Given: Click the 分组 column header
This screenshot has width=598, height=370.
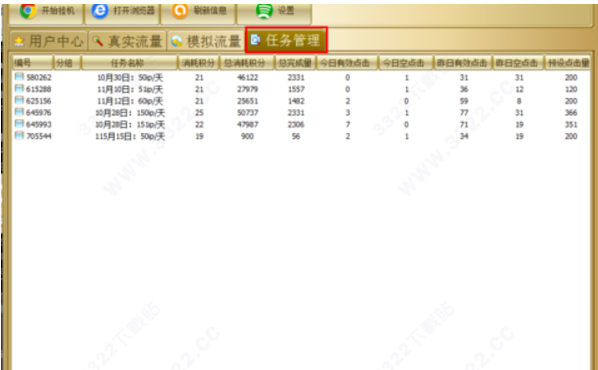Looking at the screenshot, I should (x=67, y=63).
